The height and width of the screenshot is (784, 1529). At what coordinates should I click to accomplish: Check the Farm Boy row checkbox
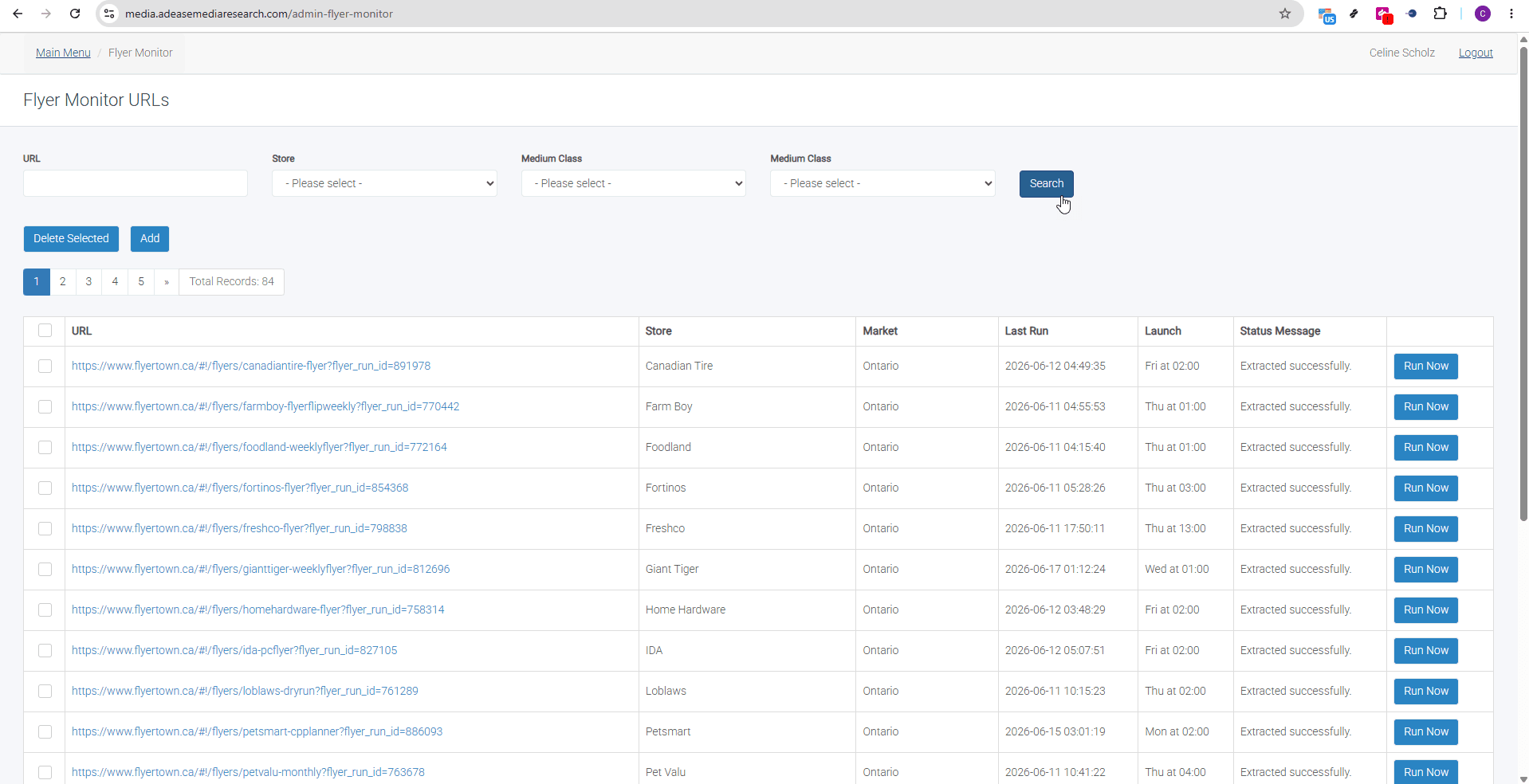tap(45, 406)
